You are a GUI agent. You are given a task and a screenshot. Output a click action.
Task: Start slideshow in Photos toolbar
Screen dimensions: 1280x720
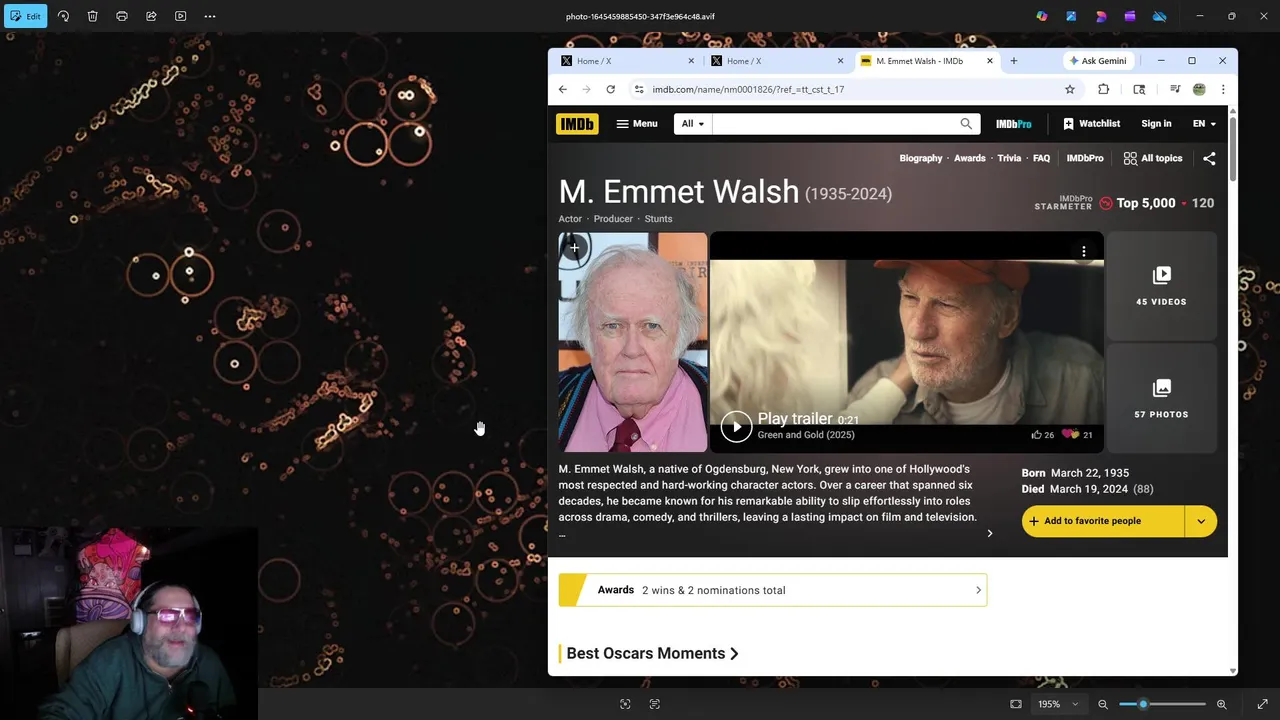point(180,16)
